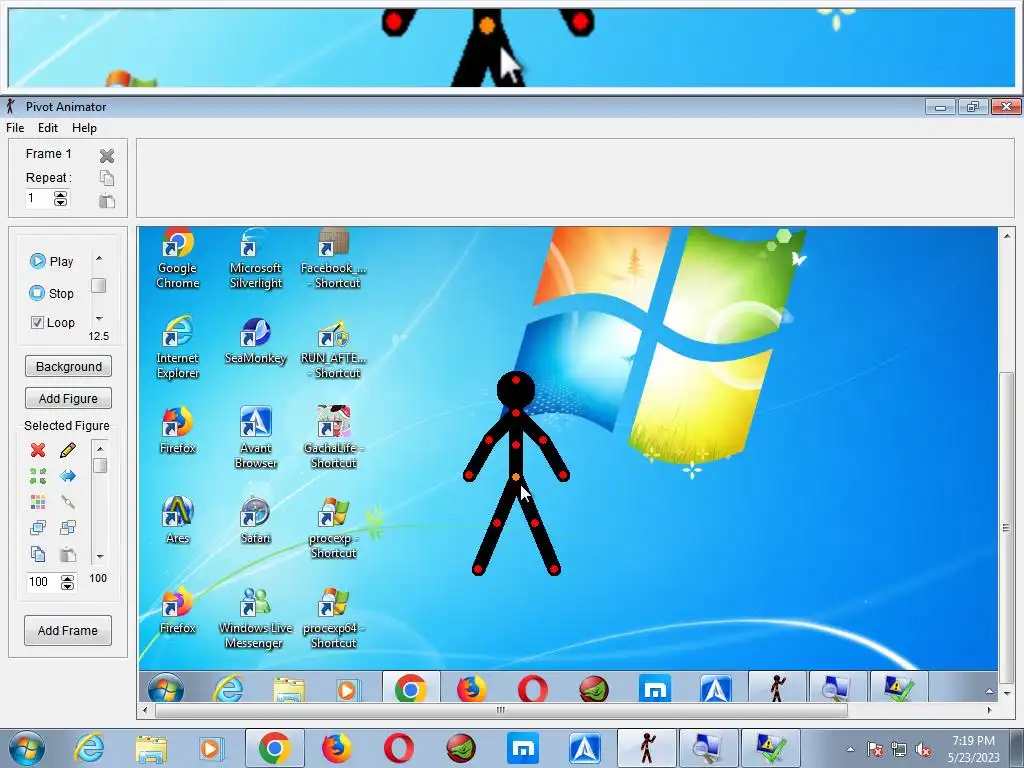Viewport: 1024px width, 768px height.
Task: Launch Windows Media Player from taskbar
Action: pos(211,748)
